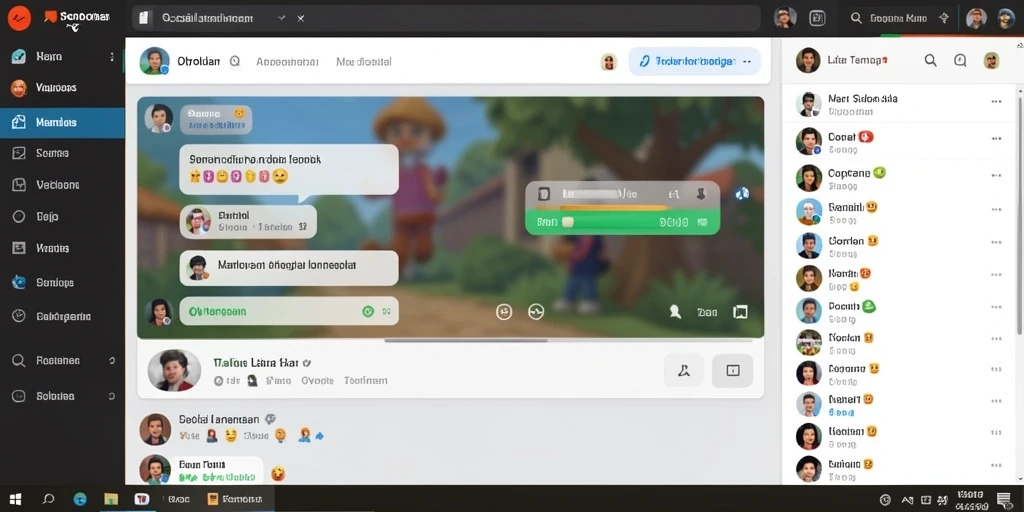The height and width of the screenshot is (512, 1024).
Task: Click the blue share arrow under the "Seolal" post
Action: (319, 436)
